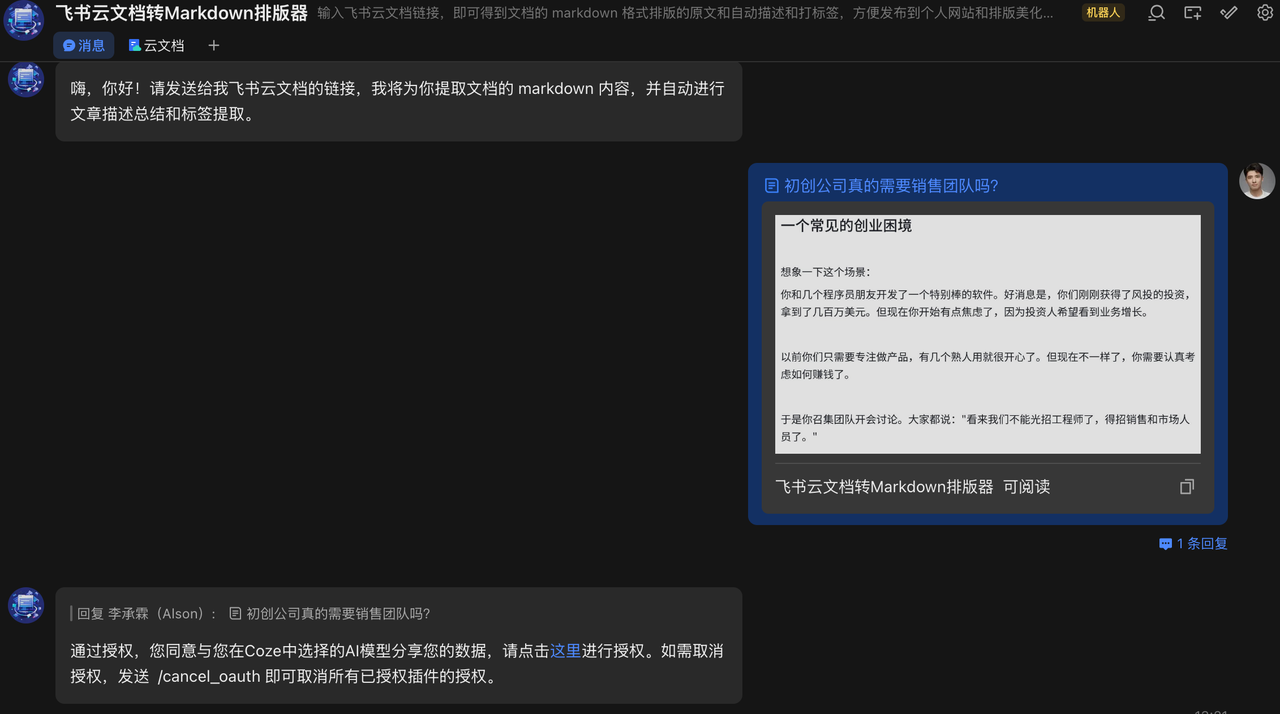Open the "1 条回复" reply thread
Image resolution: width=1280 pixels, height=714 pixels.
(1192, 543)
